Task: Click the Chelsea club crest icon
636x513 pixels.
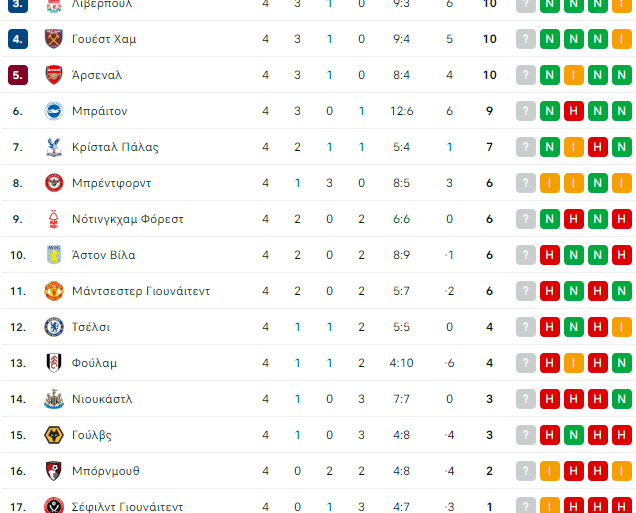Action: [54, 327]
